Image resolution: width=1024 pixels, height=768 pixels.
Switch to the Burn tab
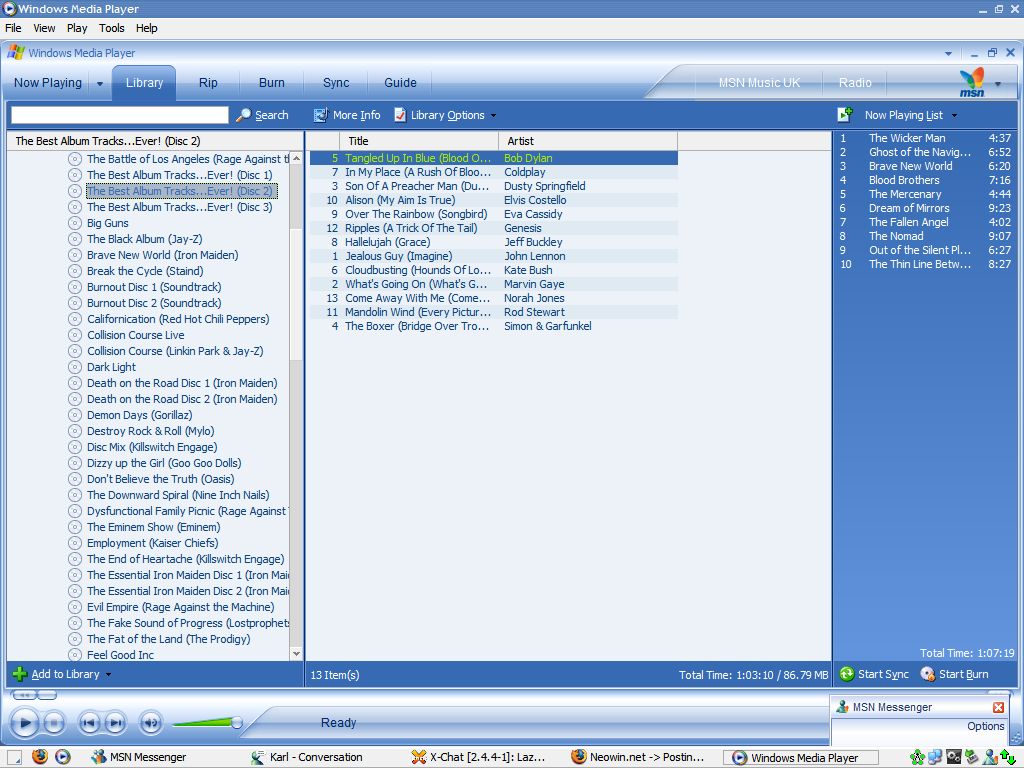pos(272,83)
